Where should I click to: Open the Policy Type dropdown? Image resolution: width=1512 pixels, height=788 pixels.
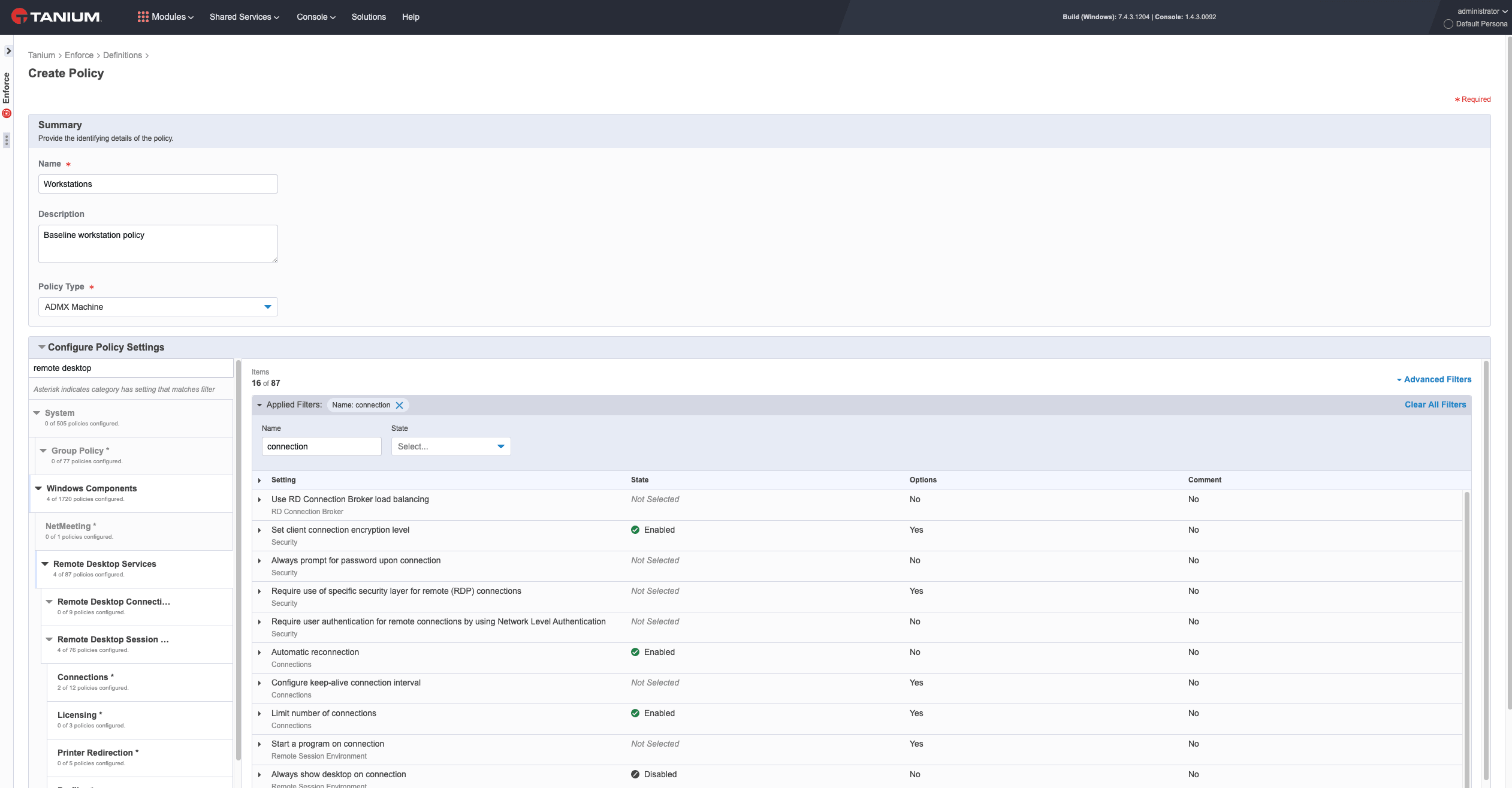(x=158, y=307)
